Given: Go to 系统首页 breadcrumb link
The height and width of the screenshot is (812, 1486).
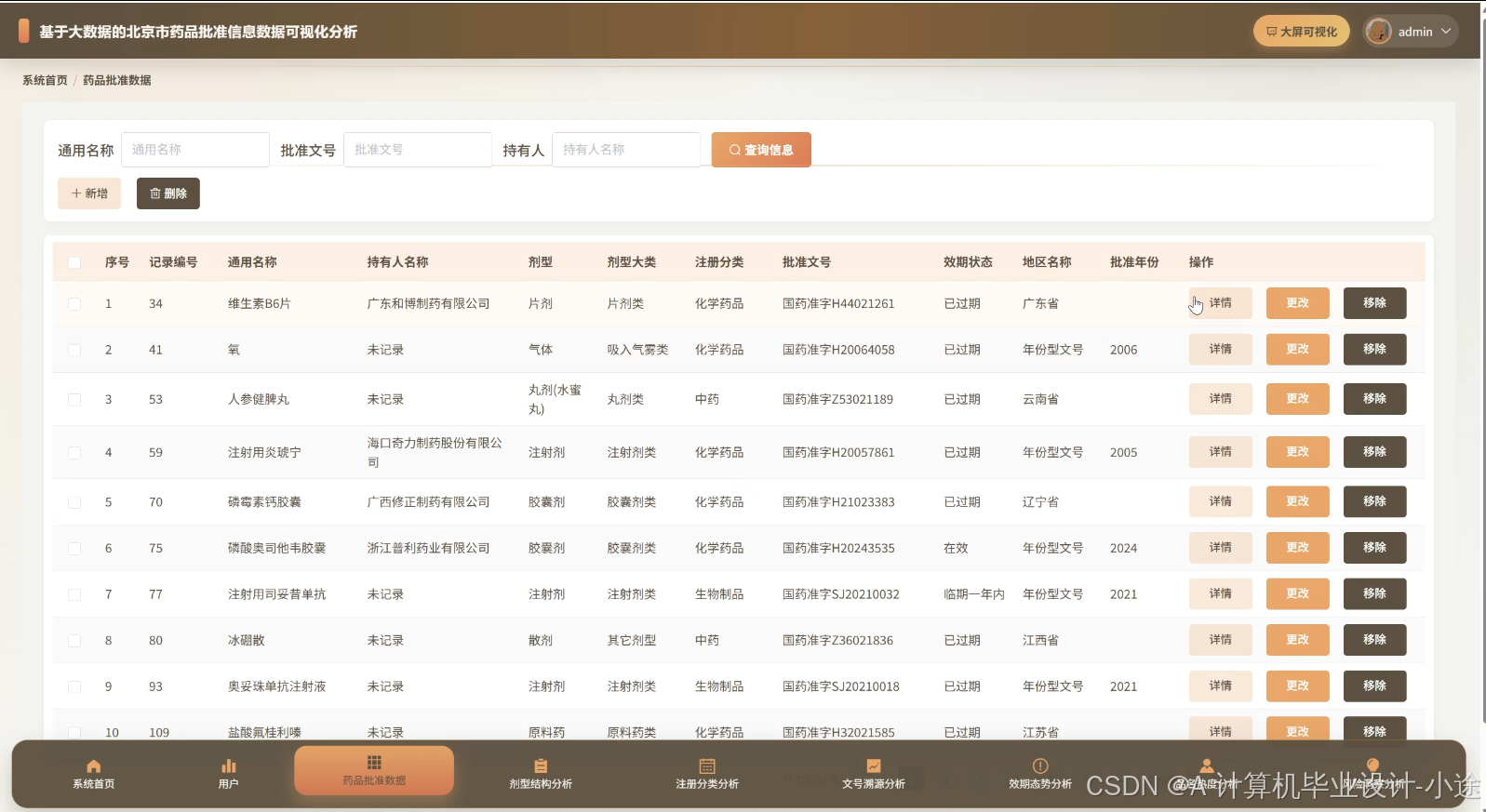Looking at the screenshot, I should (45, 80).
